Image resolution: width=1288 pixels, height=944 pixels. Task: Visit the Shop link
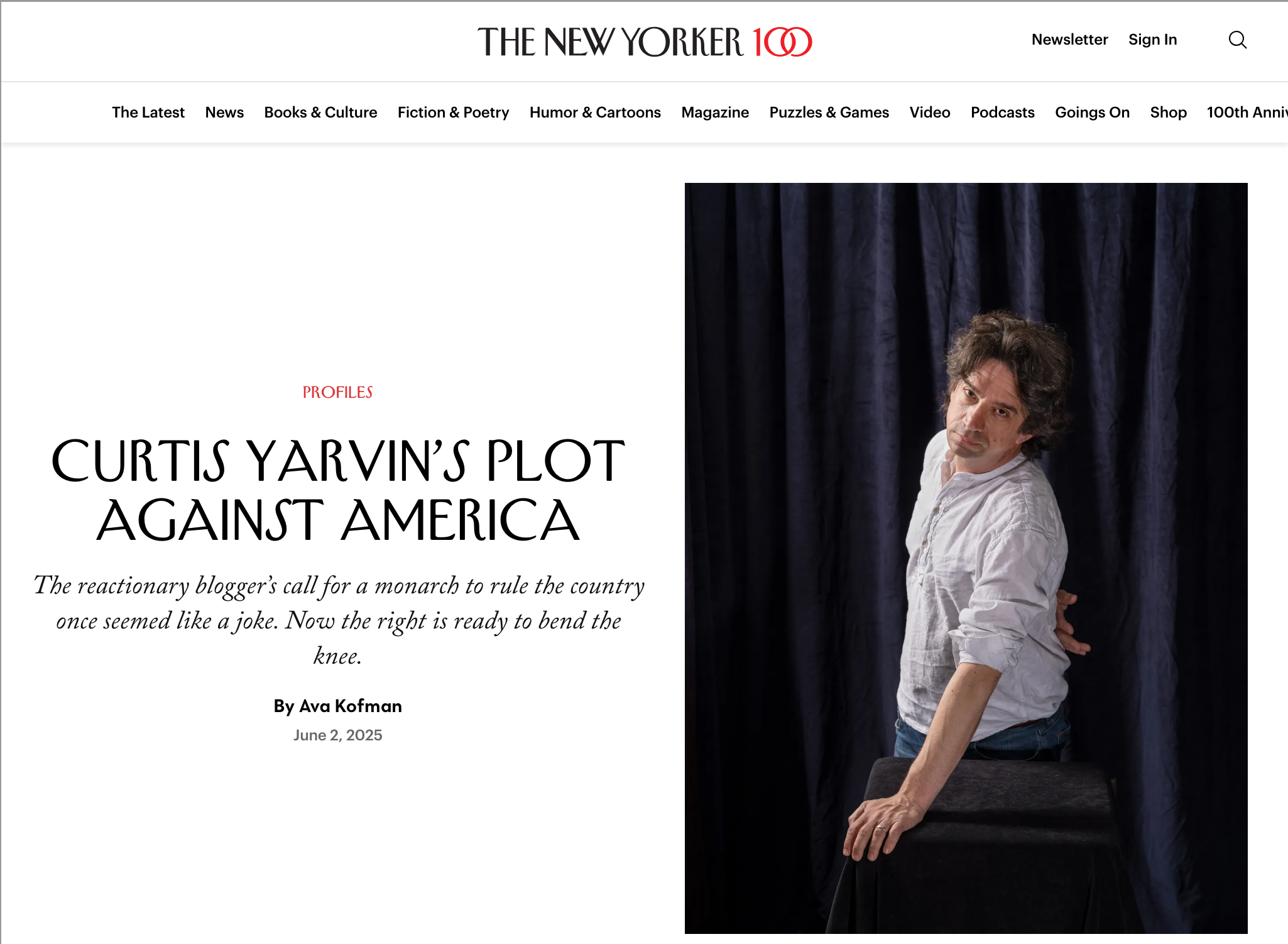pyautogui.click(x=1168, y=113)
